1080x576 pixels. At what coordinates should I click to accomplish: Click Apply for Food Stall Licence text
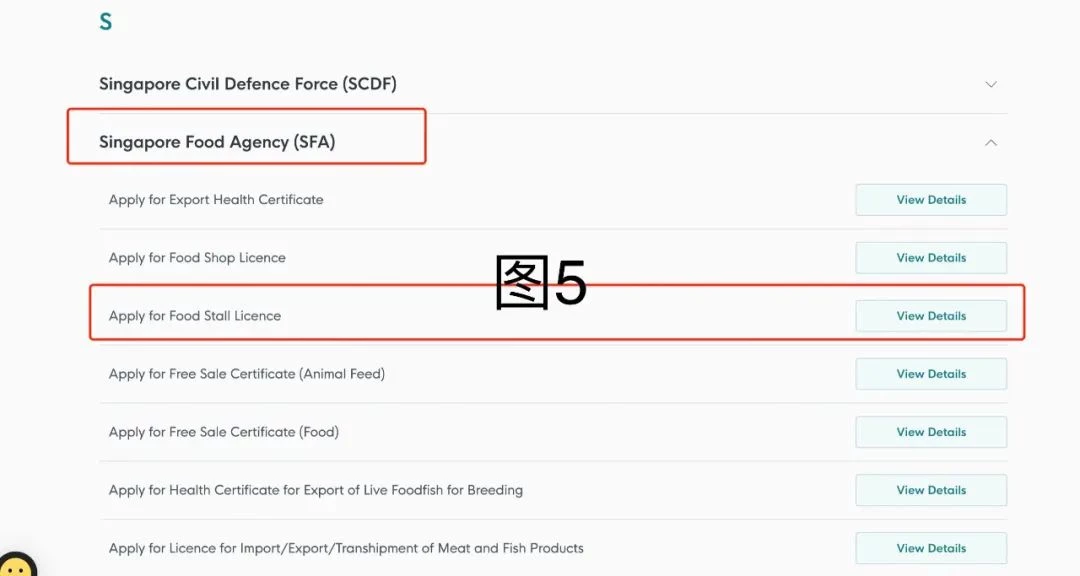[x=195, y=316]
